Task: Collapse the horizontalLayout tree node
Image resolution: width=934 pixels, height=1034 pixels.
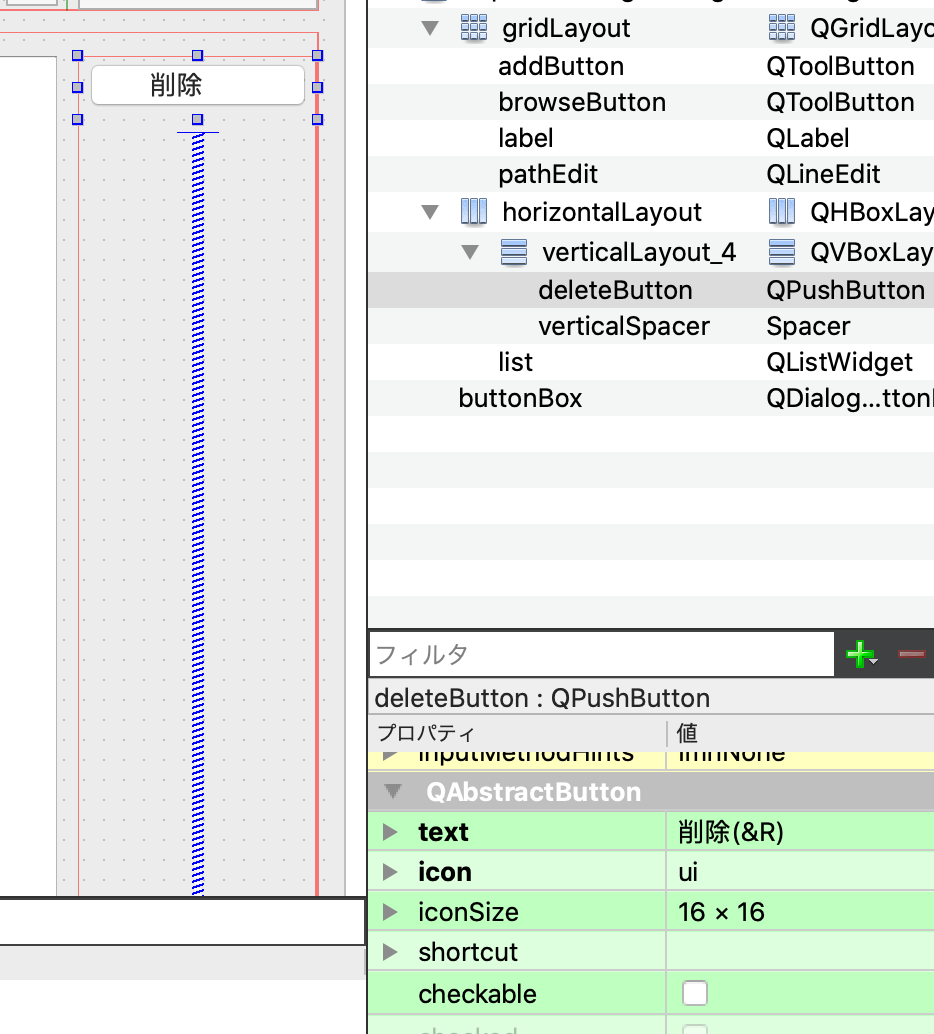Action: (430, 212)
